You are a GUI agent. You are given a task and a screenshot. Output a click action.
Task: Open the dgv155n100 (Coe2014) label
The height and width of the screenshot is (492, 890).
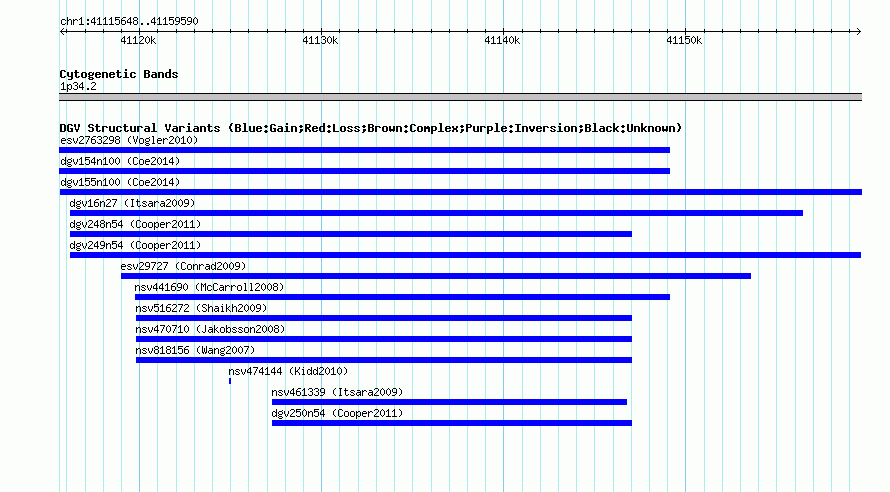pyautogui.click(x=120, y=182)
